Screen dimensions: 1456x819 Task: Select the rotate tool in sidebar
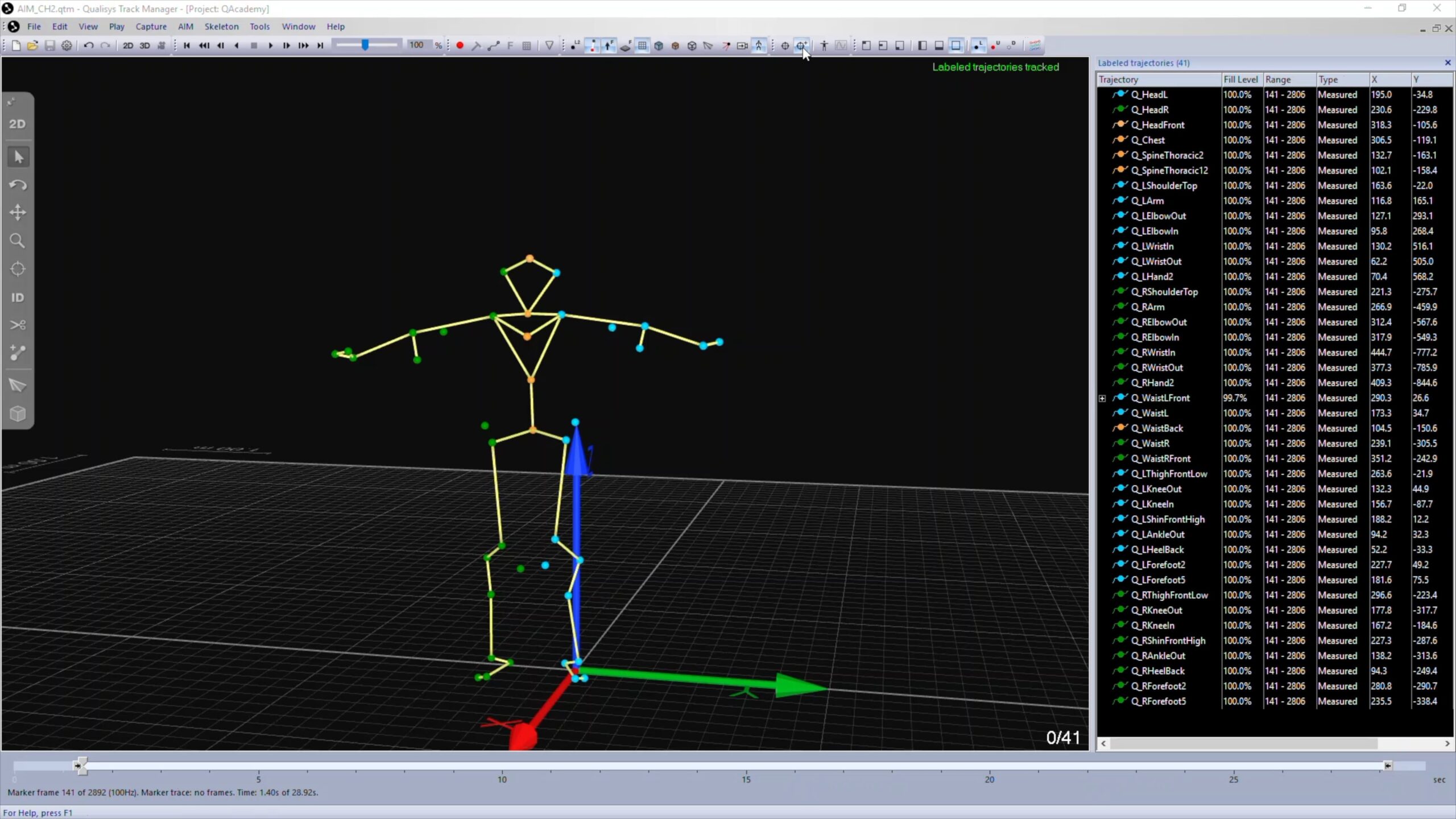click(x=18, y=185)
